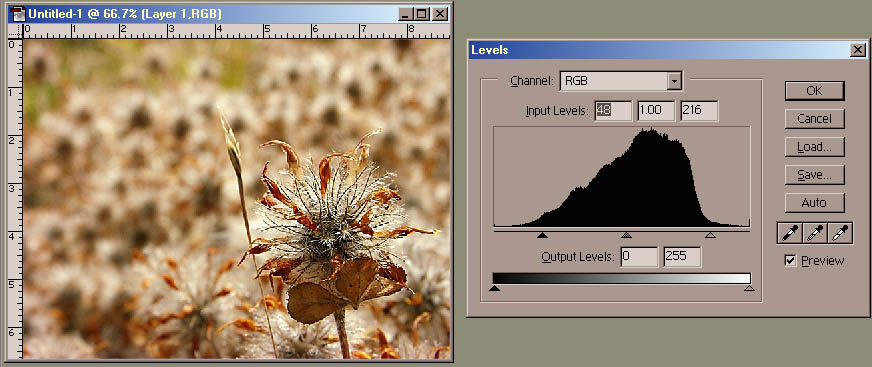
Task: Select the black point eyedropper
Action: click(790, 234)
